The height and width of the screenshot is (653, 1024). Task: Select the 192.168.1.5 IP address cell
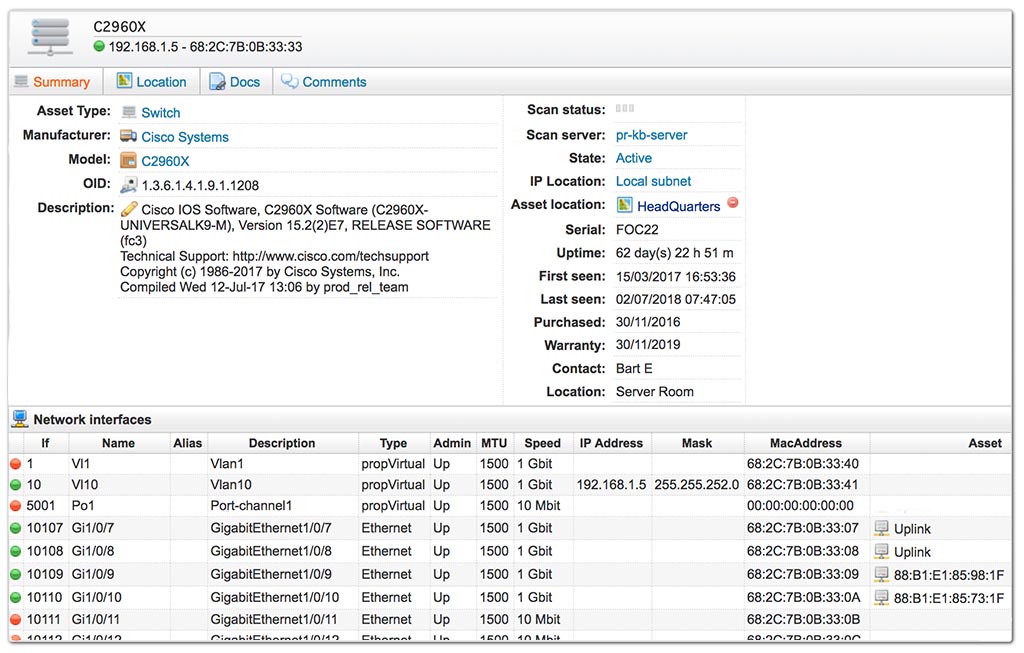pyautogui.click(x=611, y=485)
